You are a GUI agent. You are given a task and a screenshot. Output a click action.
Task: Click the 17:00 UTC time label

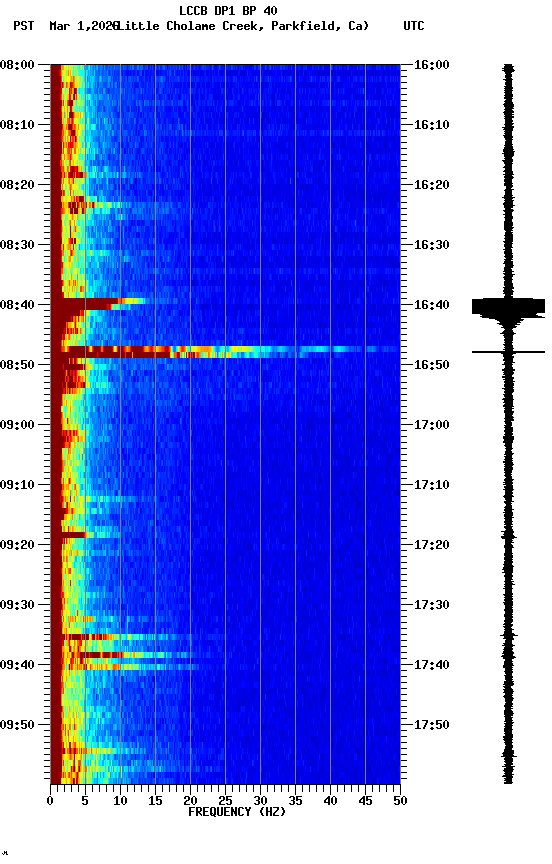tap(432, 425)
